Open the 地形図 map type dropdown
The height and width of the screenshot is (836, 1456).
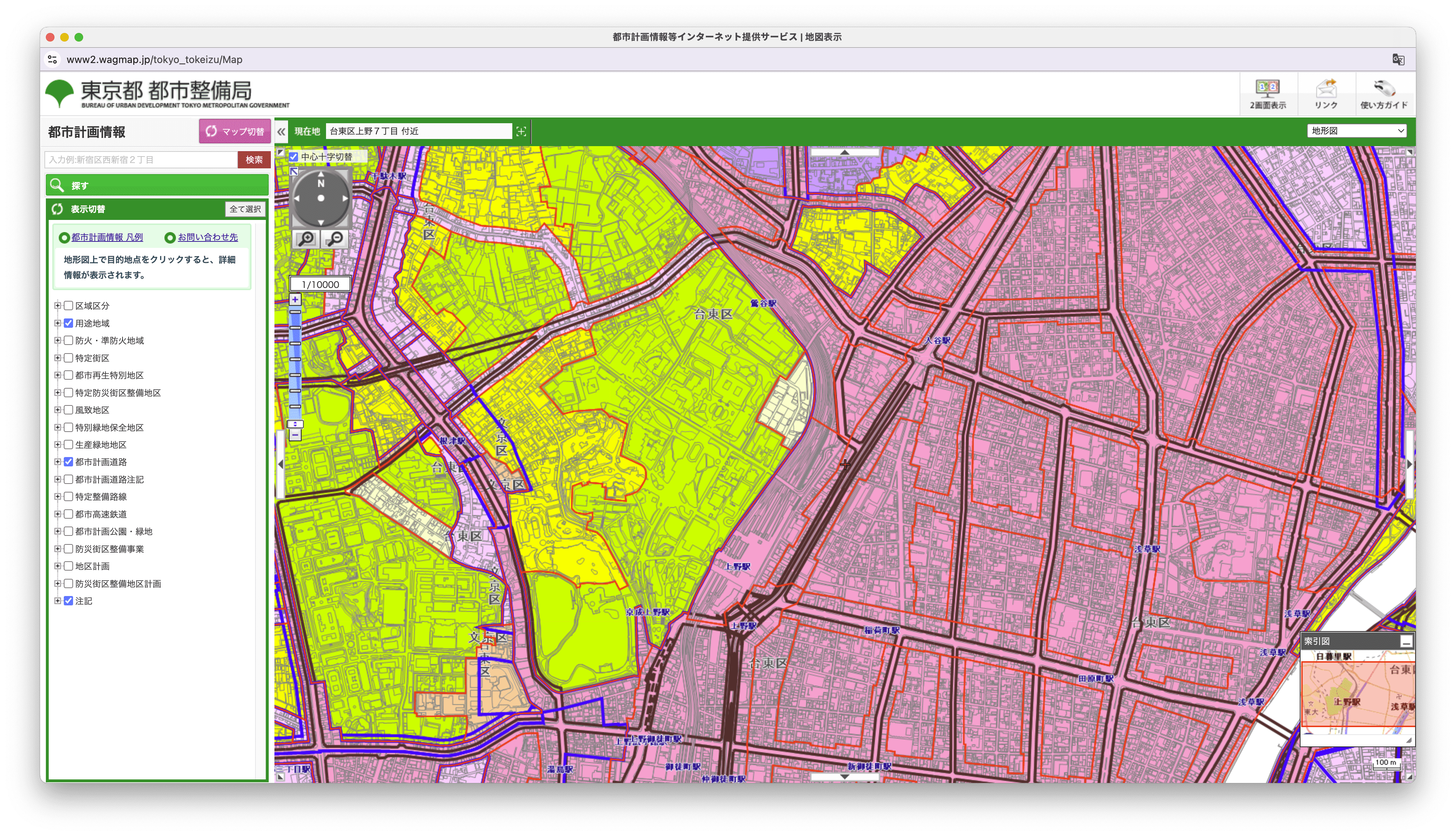pyautogui.click(x=1357, y=131)
